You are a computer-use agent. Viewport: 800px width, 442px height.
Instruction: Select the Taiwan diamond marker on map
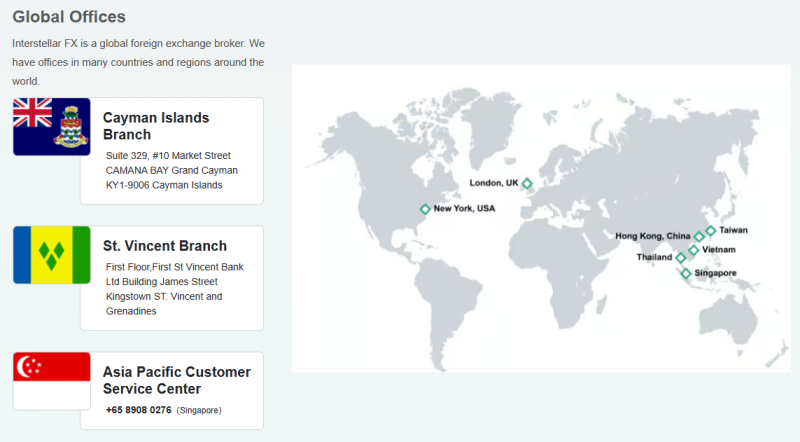(x=711, y=231)
